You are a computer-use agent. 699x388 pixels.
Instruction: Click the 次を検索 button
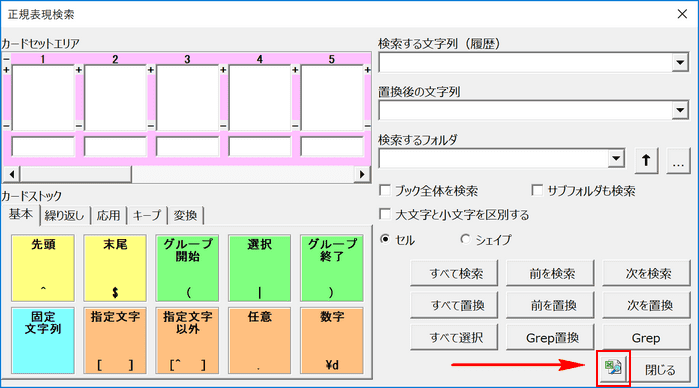(x=646, y=273)
